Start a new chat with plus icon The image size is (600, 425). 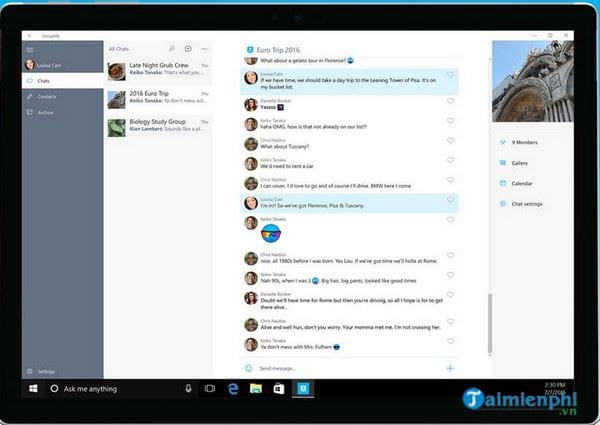click(x=187, y=48)
